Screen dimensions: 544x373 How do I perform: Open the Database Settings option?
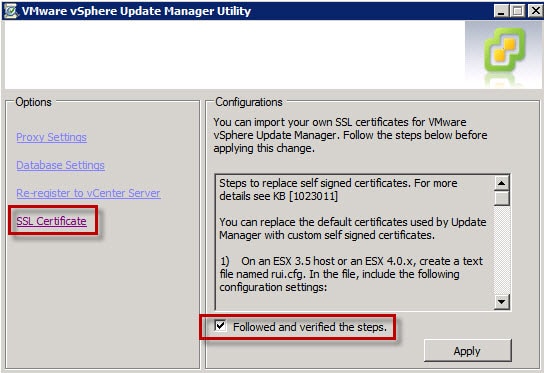pos(60,165)
